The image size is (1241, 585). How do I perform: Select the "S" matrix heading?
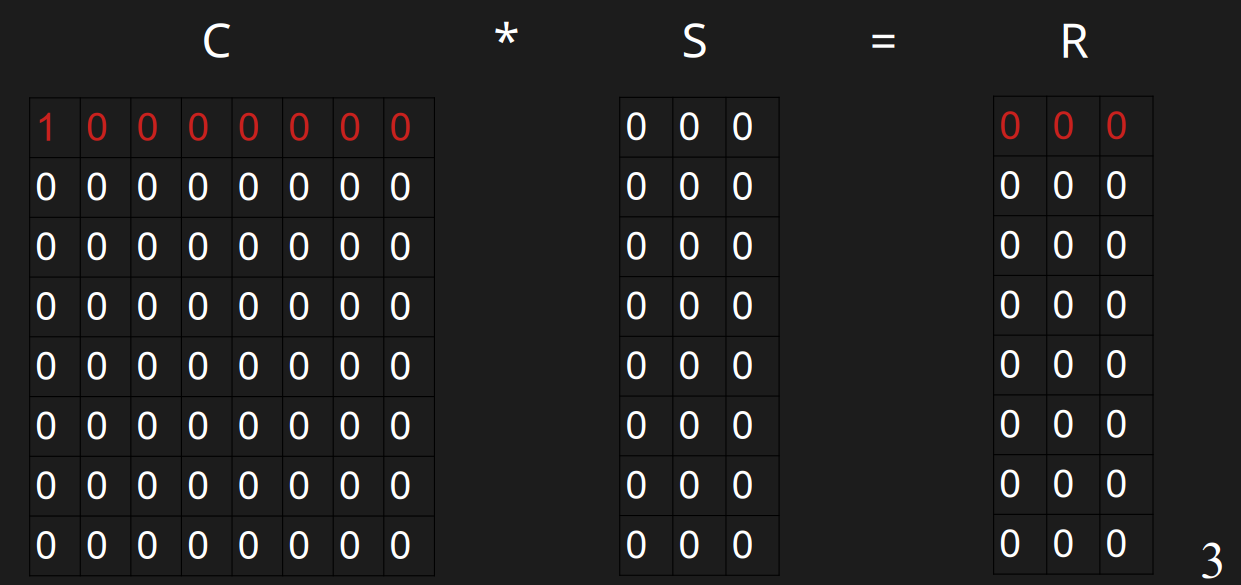(694, 42)
